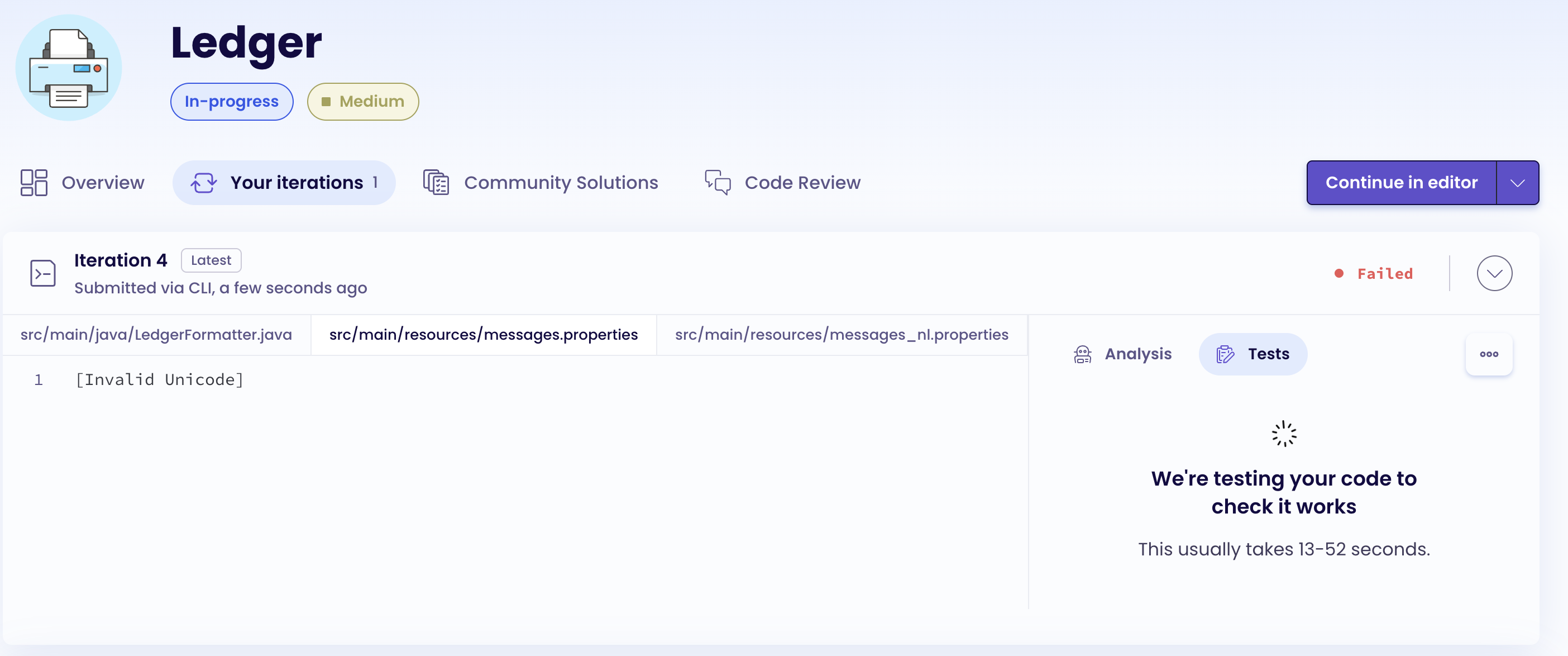This screenshot has height=656, width=1568.
Task: Click the Medium difficulty badge
Action: [363, 102]
